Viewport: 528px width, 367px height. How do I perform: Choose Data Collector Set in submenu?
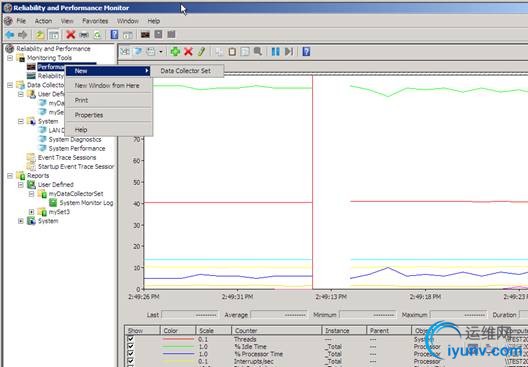click(x=186, y=71)
